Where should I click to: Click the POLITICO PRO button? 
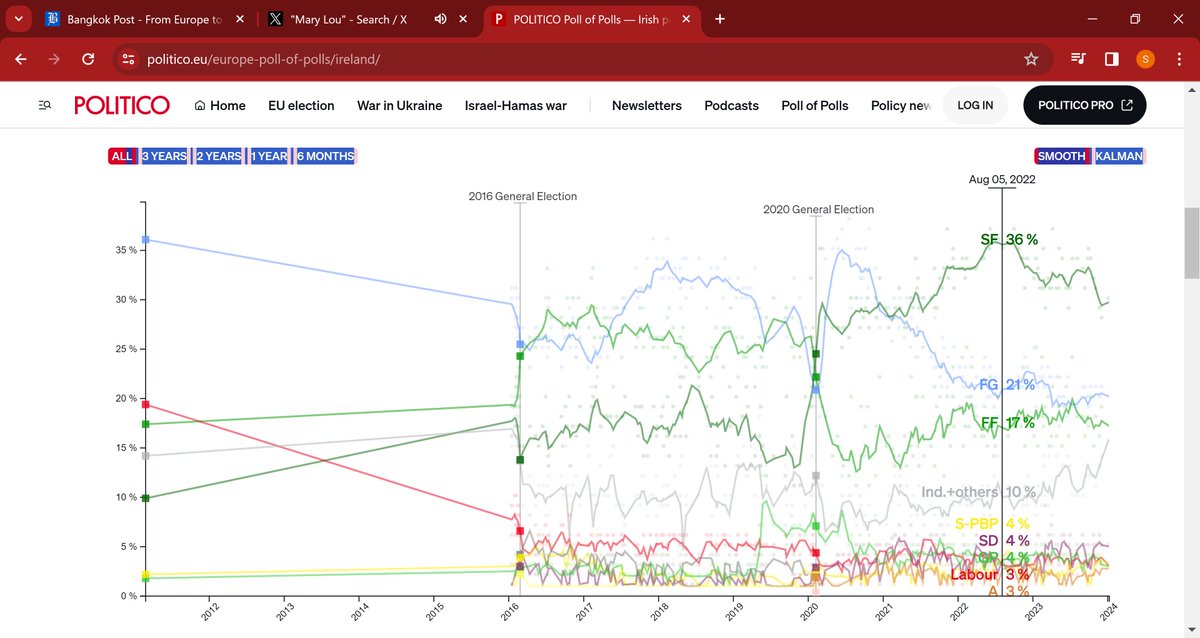pos(1085,105)
